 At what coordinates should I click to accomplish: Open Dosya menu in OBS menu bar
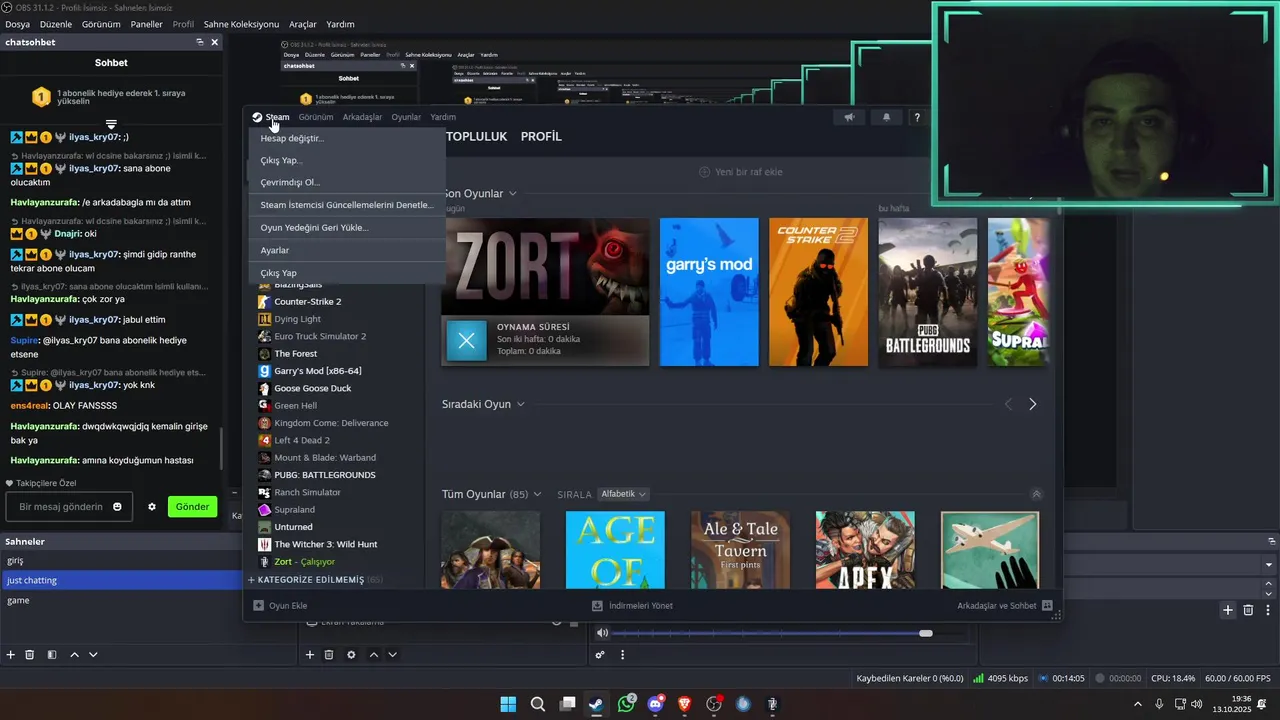(17, 24)
